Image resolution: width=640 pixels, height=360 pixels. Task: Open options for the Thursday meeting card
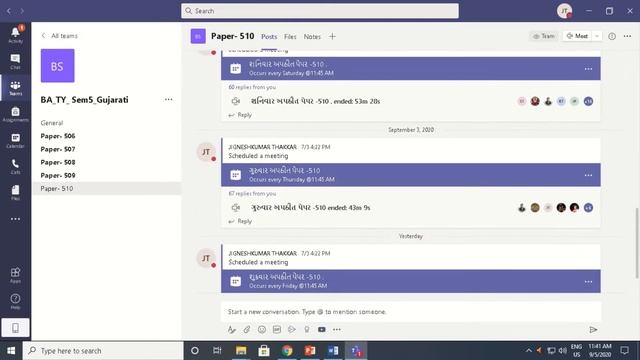click(x=588, y=175)
